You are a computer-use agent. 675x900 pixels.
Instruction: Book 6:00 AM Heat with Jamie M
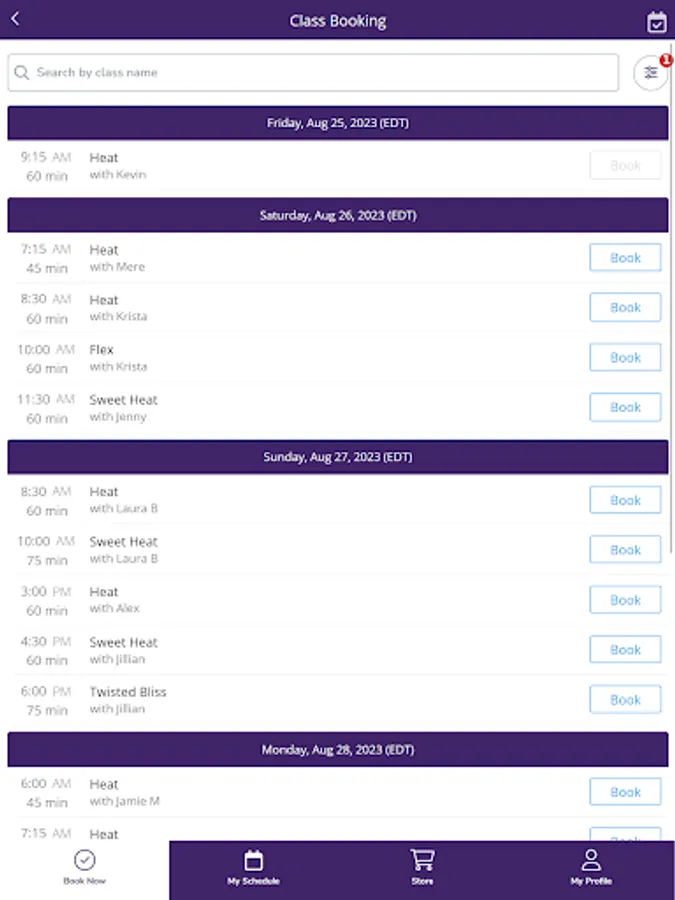[625, 792]
